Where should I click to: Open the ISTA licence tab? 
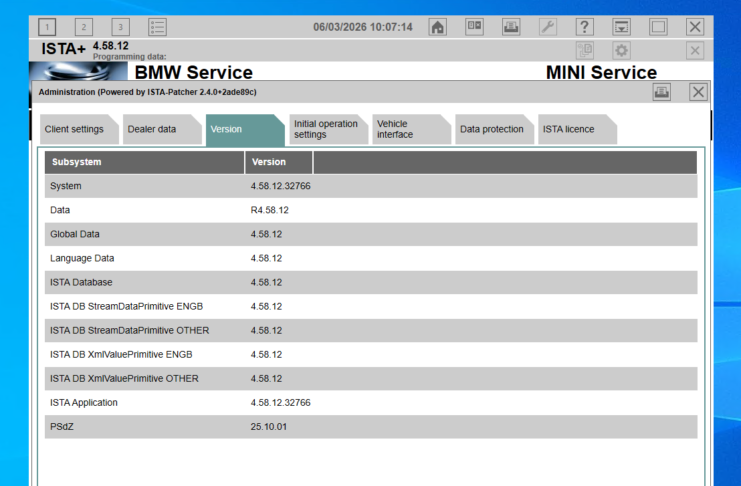click(x=577, y=129)
